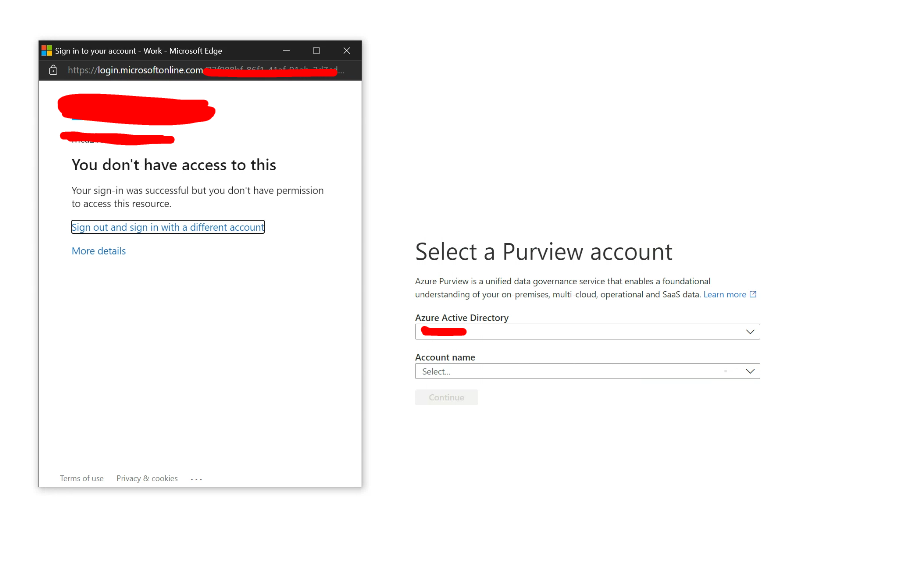Open the Terms of use link
Image resolution: width=910 pixels, height=583 pixels.
(x=81, y=479)
